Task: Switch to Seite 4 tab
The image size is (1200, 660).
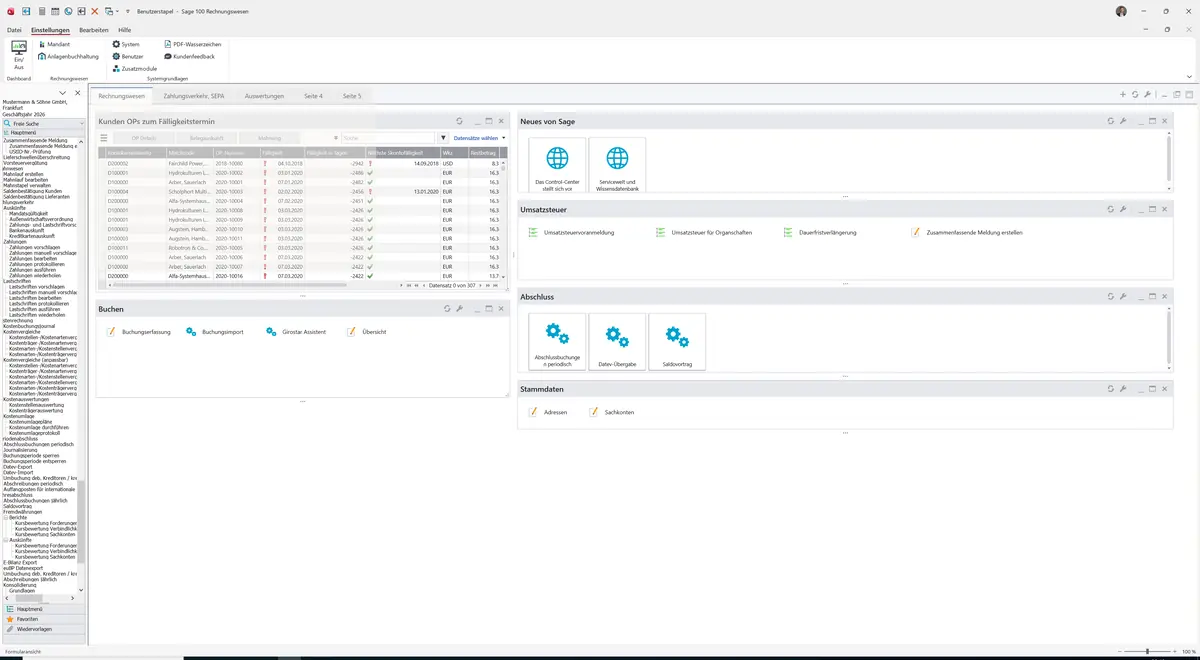Action: pos(313,96)
